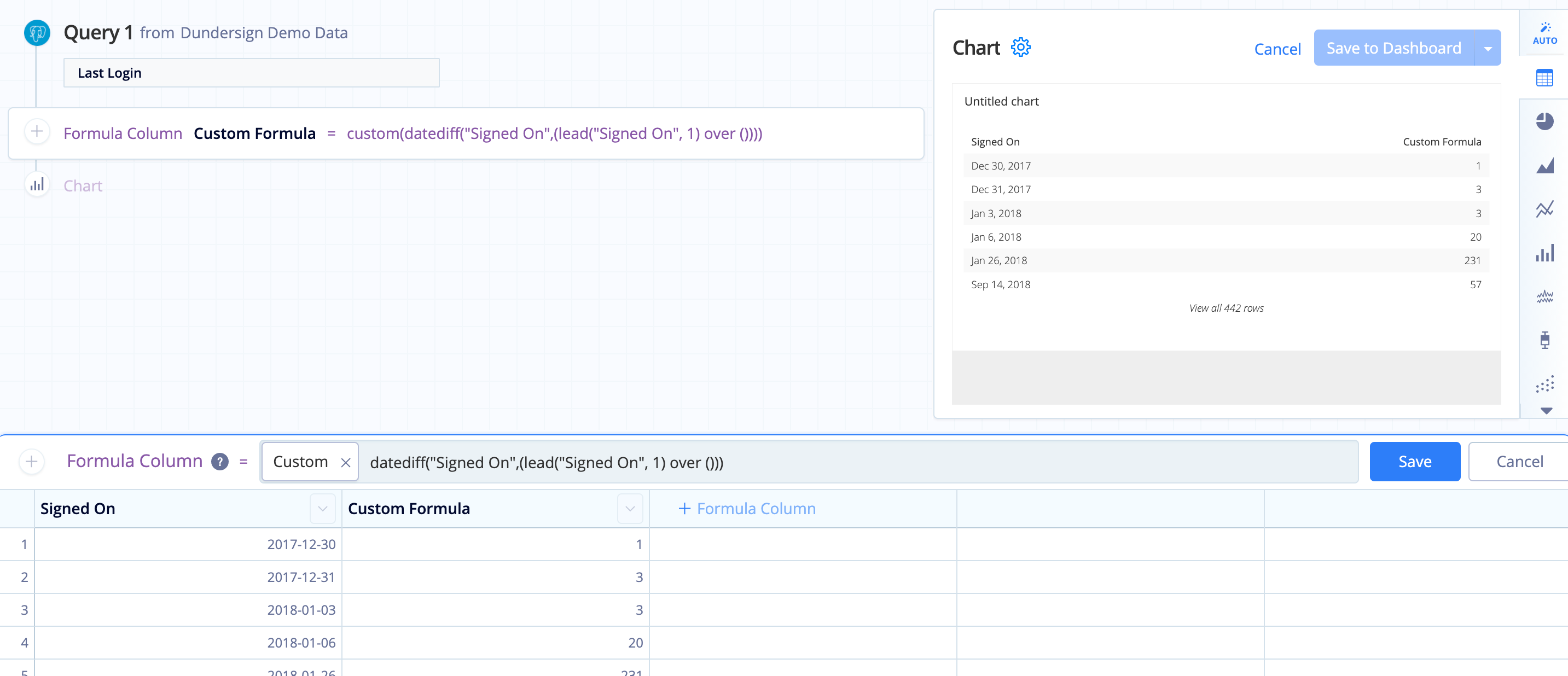Click value 20 in Custom Formula column
The height and width of the screenshot is (676, 1568).
coord(496,643)
